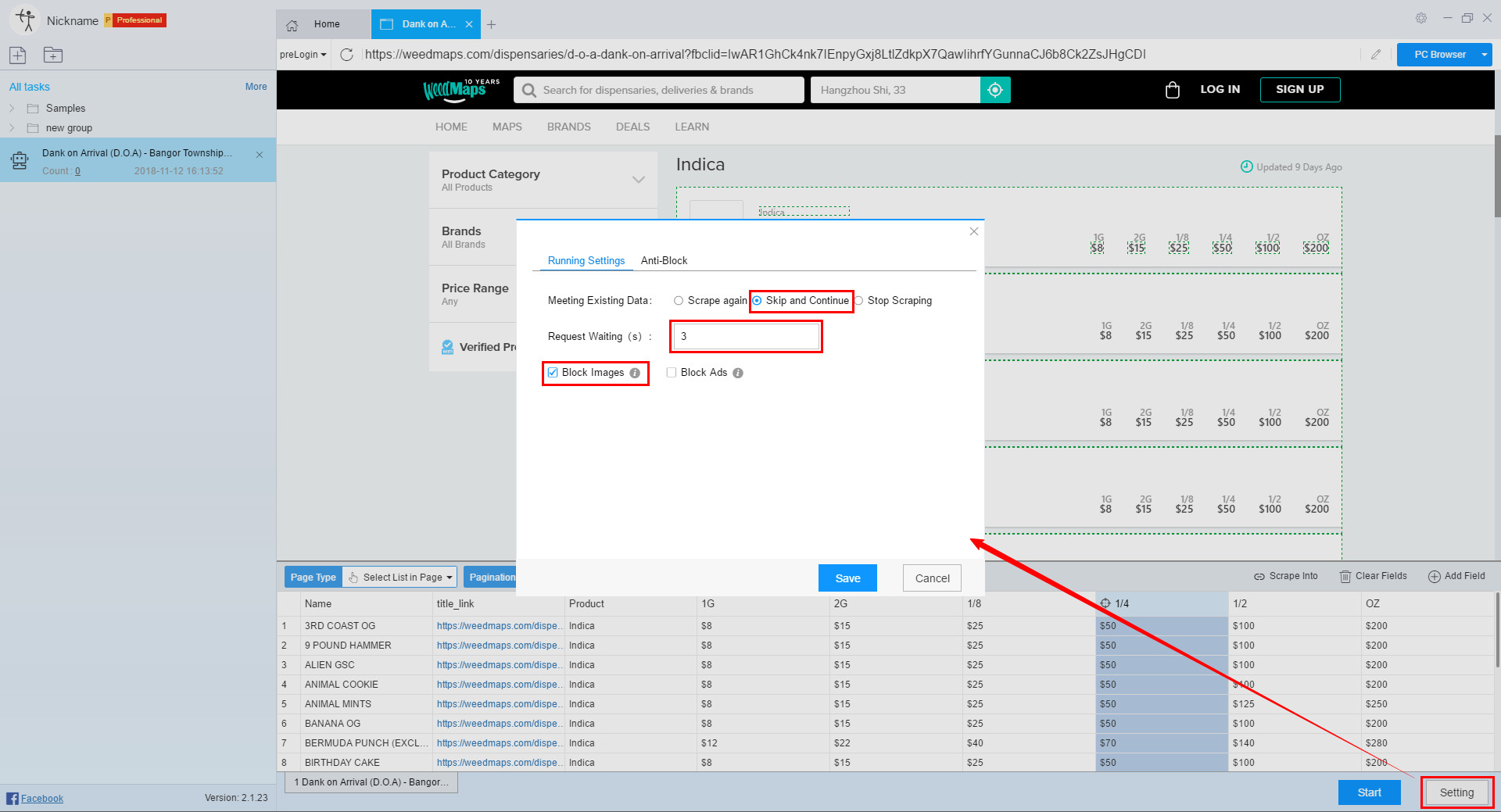Open the Home tab

pyautogui.click(x=324, y=24)
